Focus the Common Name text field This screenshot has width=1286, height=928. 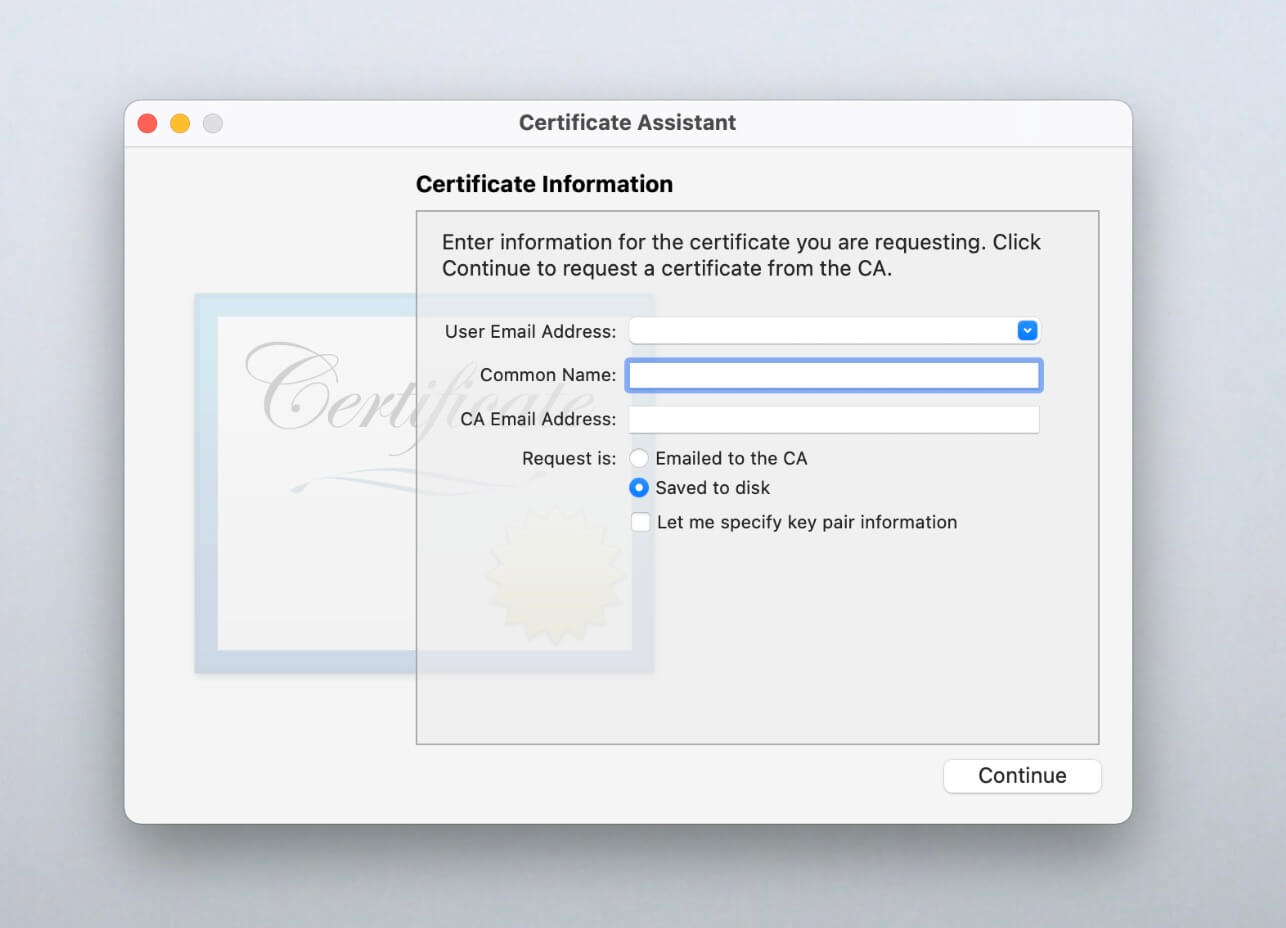click(833, 375)
